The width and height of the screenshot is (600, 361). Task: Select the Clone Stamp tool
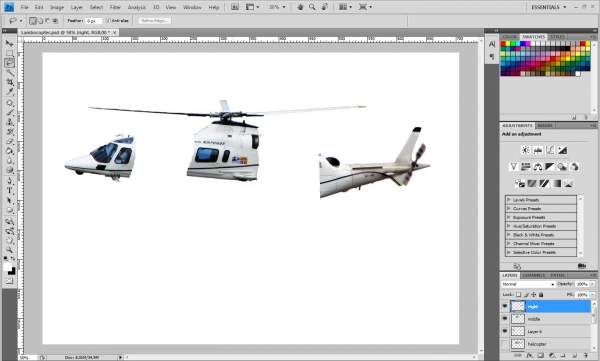coord(10,122)
